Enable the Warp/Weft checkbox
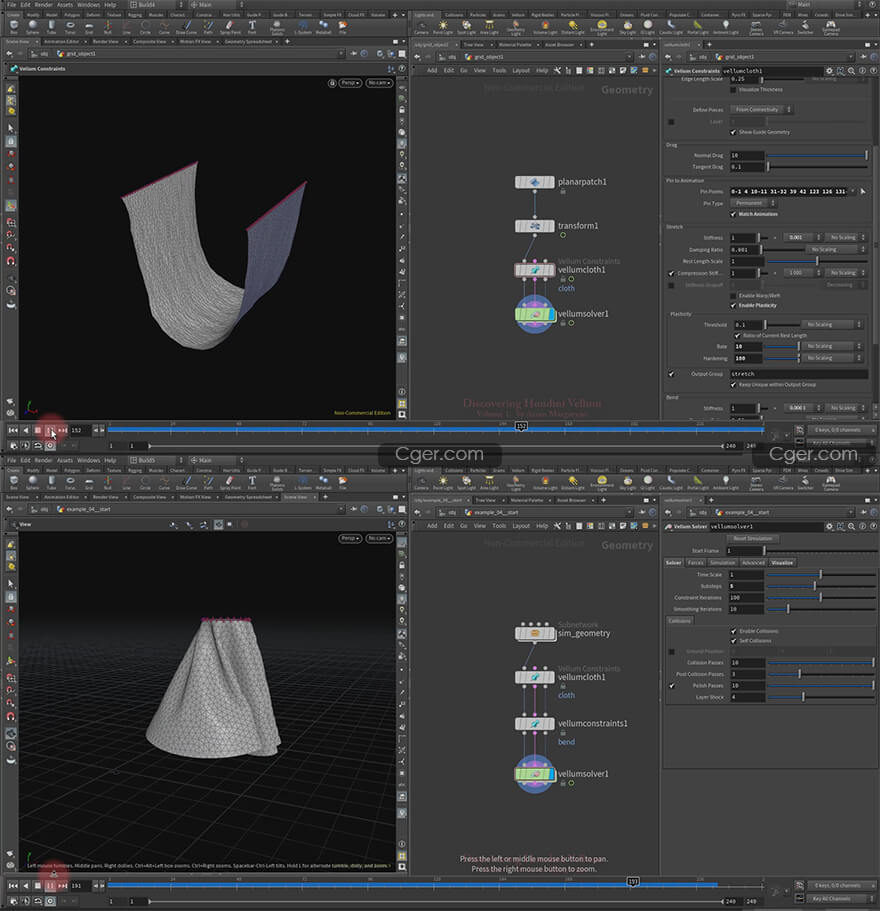Screen dimensions: 880x911 (x=733, y=296)
